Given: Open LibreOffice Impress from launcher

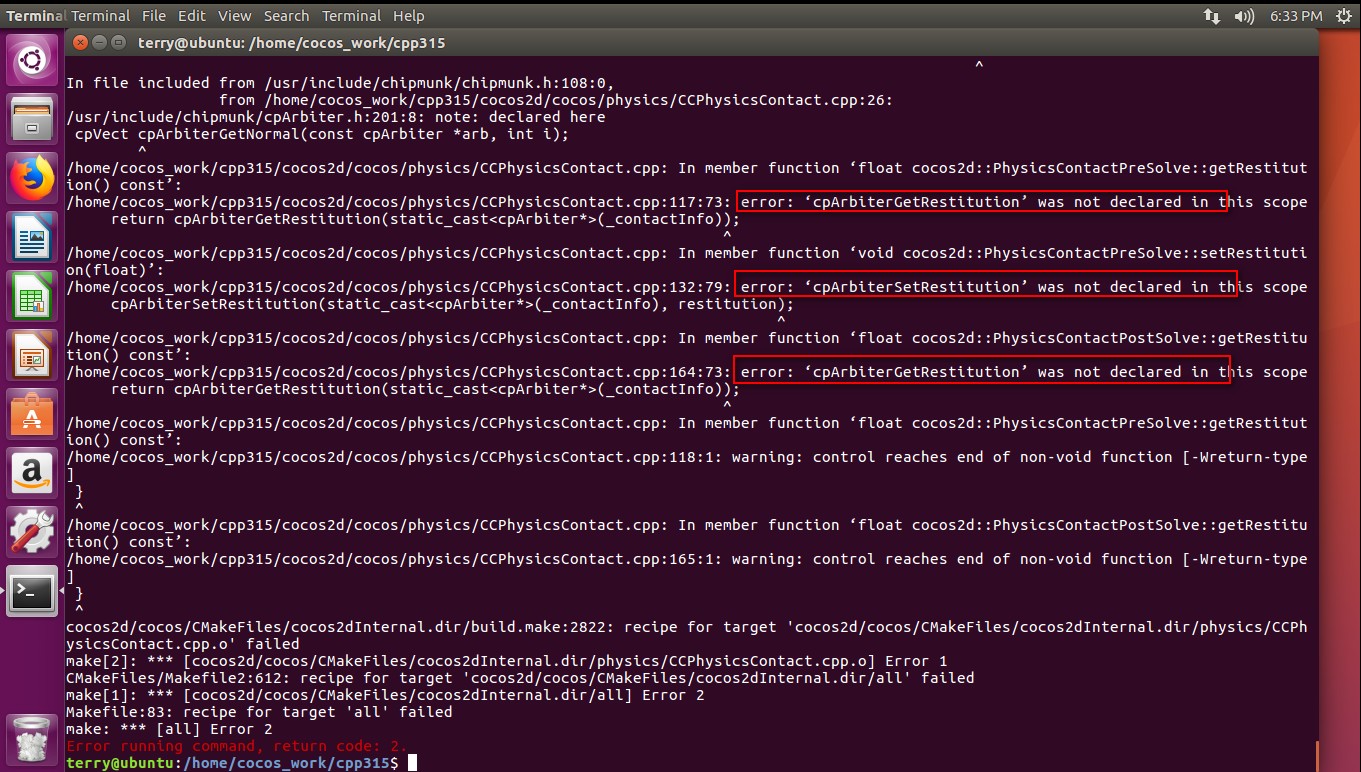Looking at the screenshot, I should pyautogui.click(x=32, y=356).
